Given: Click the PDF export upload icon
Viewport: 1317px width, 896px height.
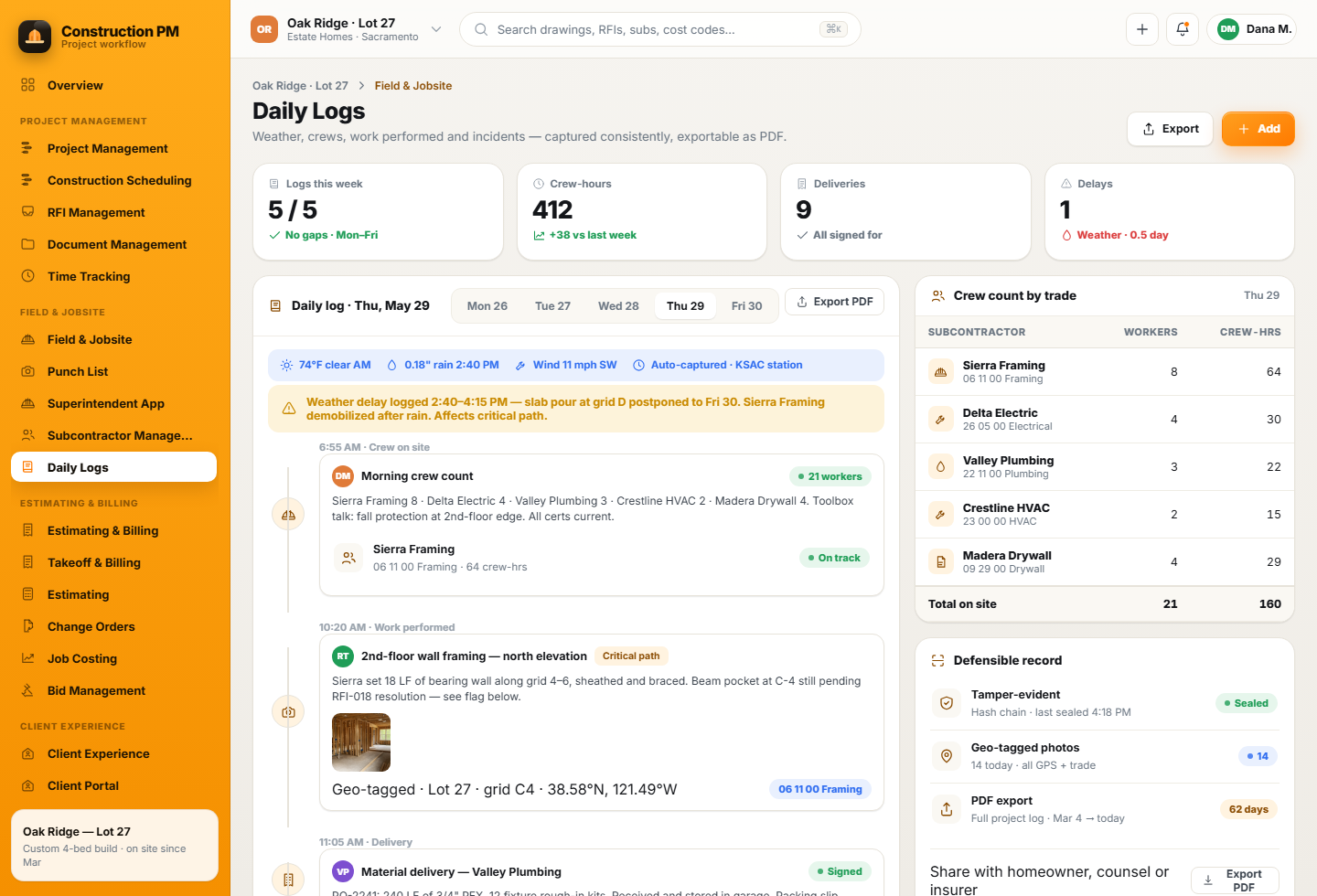Looking at the screenshot, I should pyautogui.click(x=947, y=809).
